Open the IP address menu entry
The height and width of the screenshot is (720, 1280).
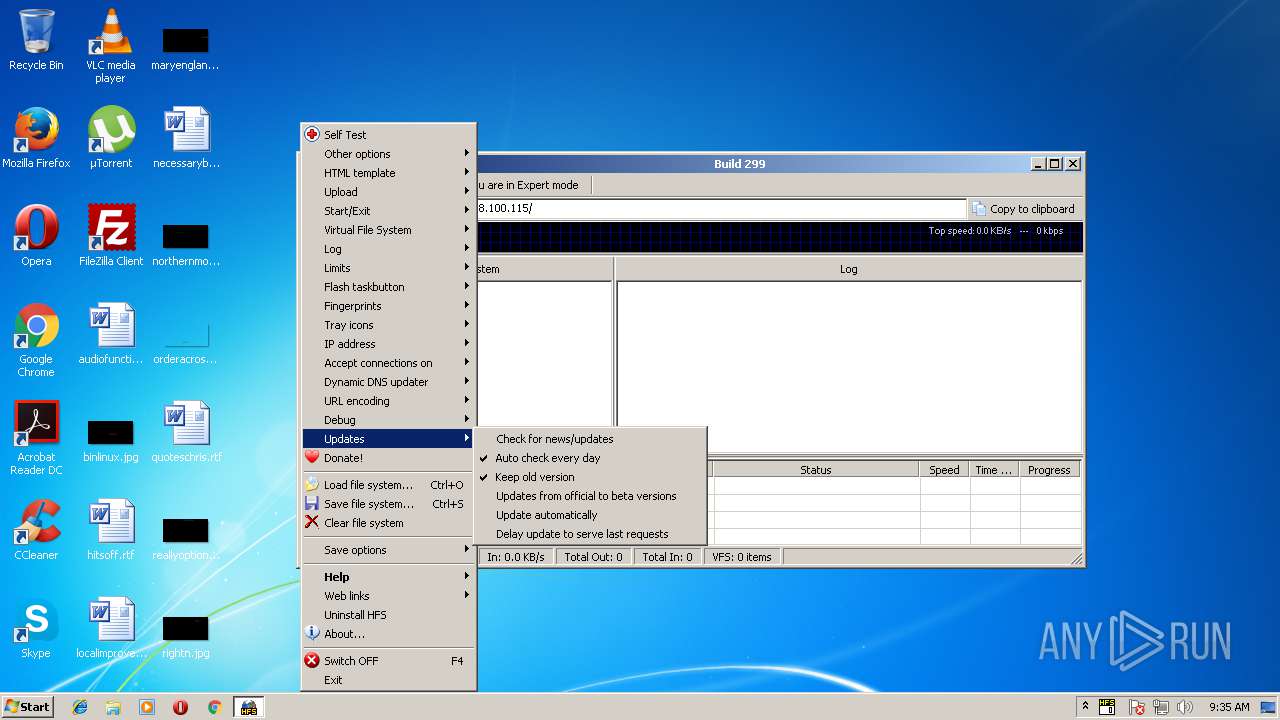coord(389,344)
